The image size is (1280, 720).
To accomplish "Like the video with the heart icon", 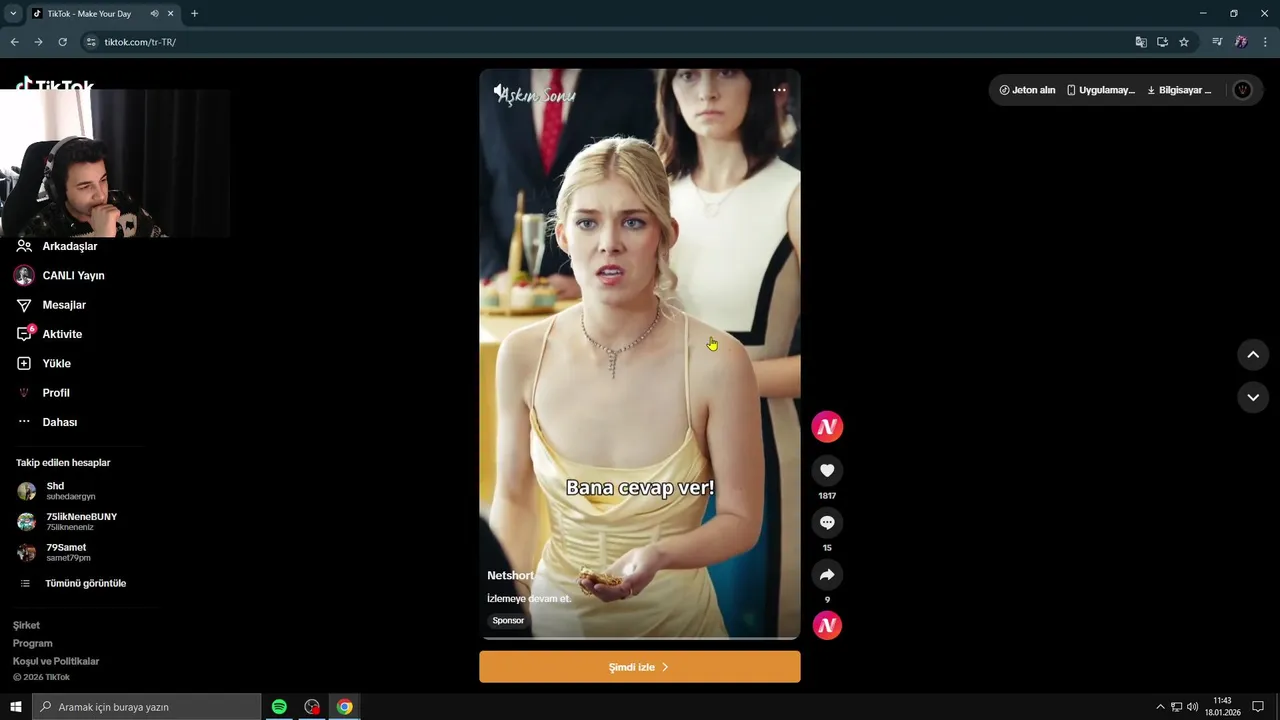I will [x=827, y=471].
